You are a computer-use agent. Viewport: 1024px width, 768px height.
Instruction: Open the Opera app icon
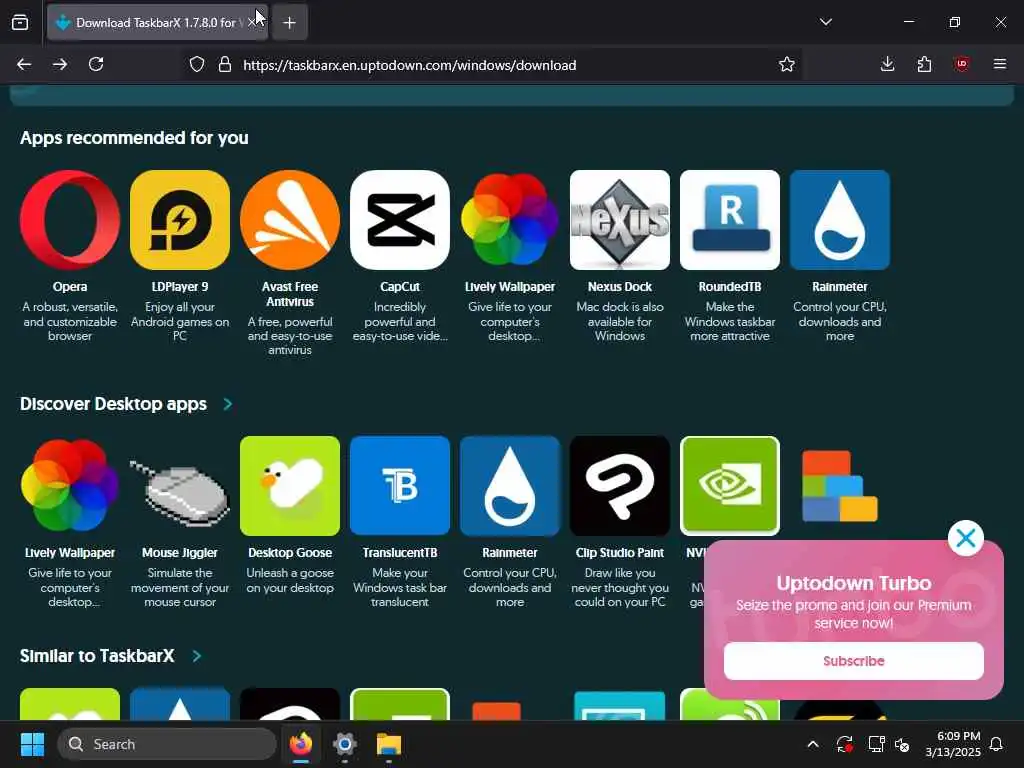[70, 220]
